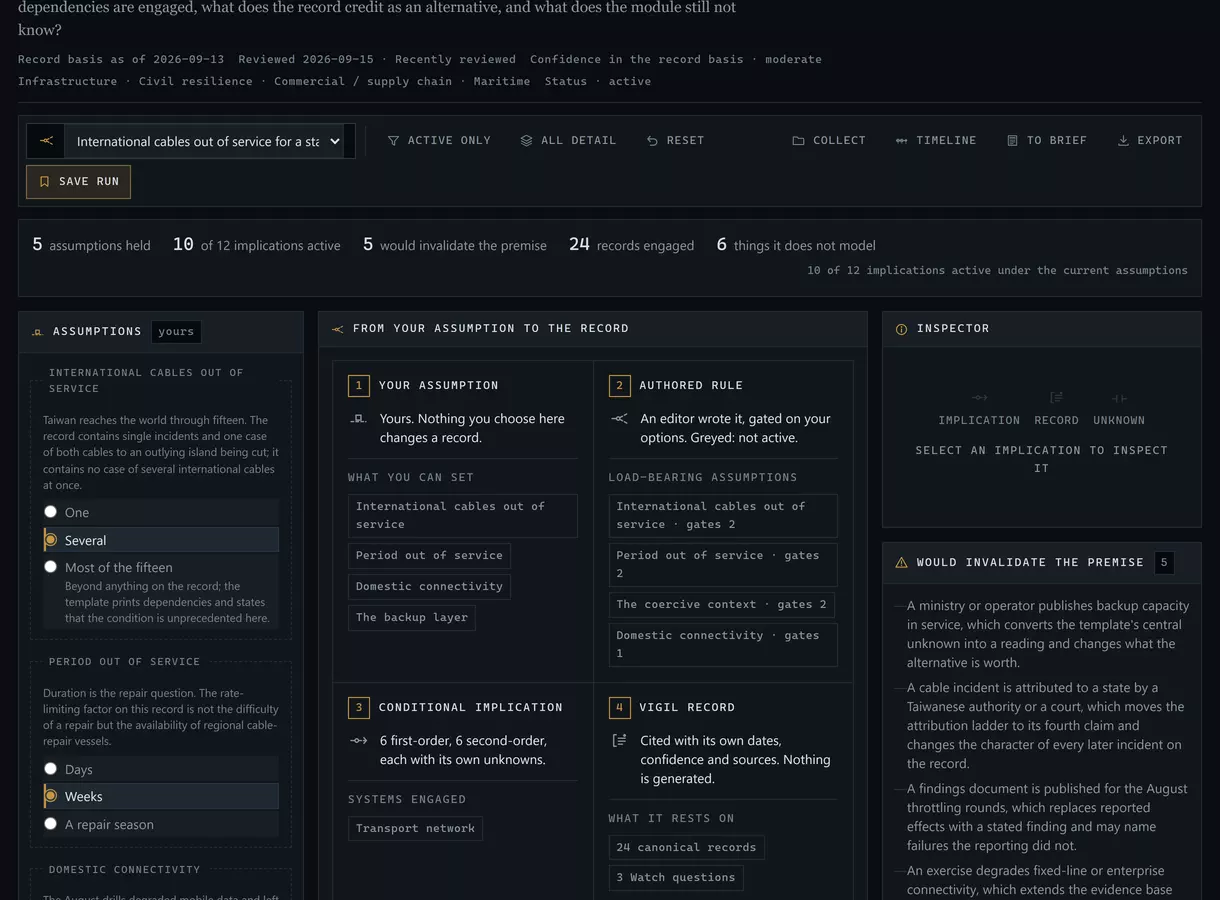1220x900 pixels.
Task: Click the ALL DETAIL button
Action: (x=568, y=141)
